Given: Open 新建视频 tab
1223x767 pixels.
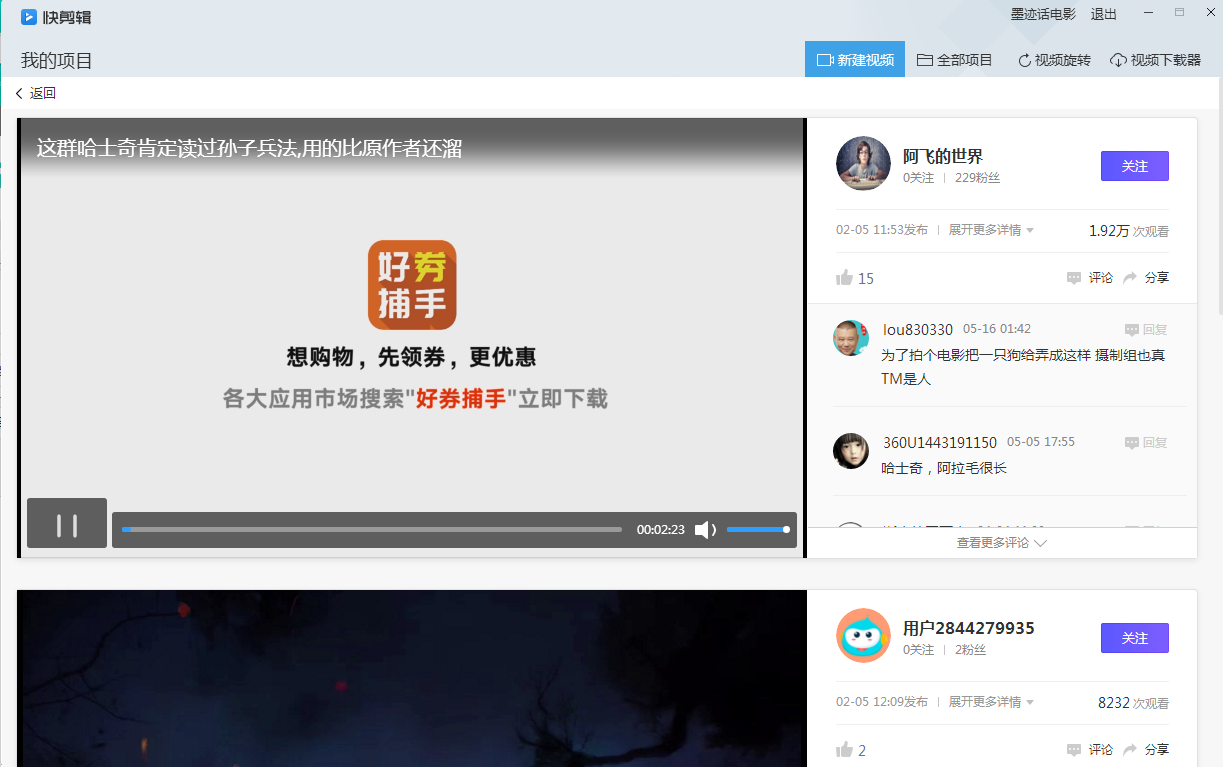Looking at the screenshot, I should click(x=855, y=60).
